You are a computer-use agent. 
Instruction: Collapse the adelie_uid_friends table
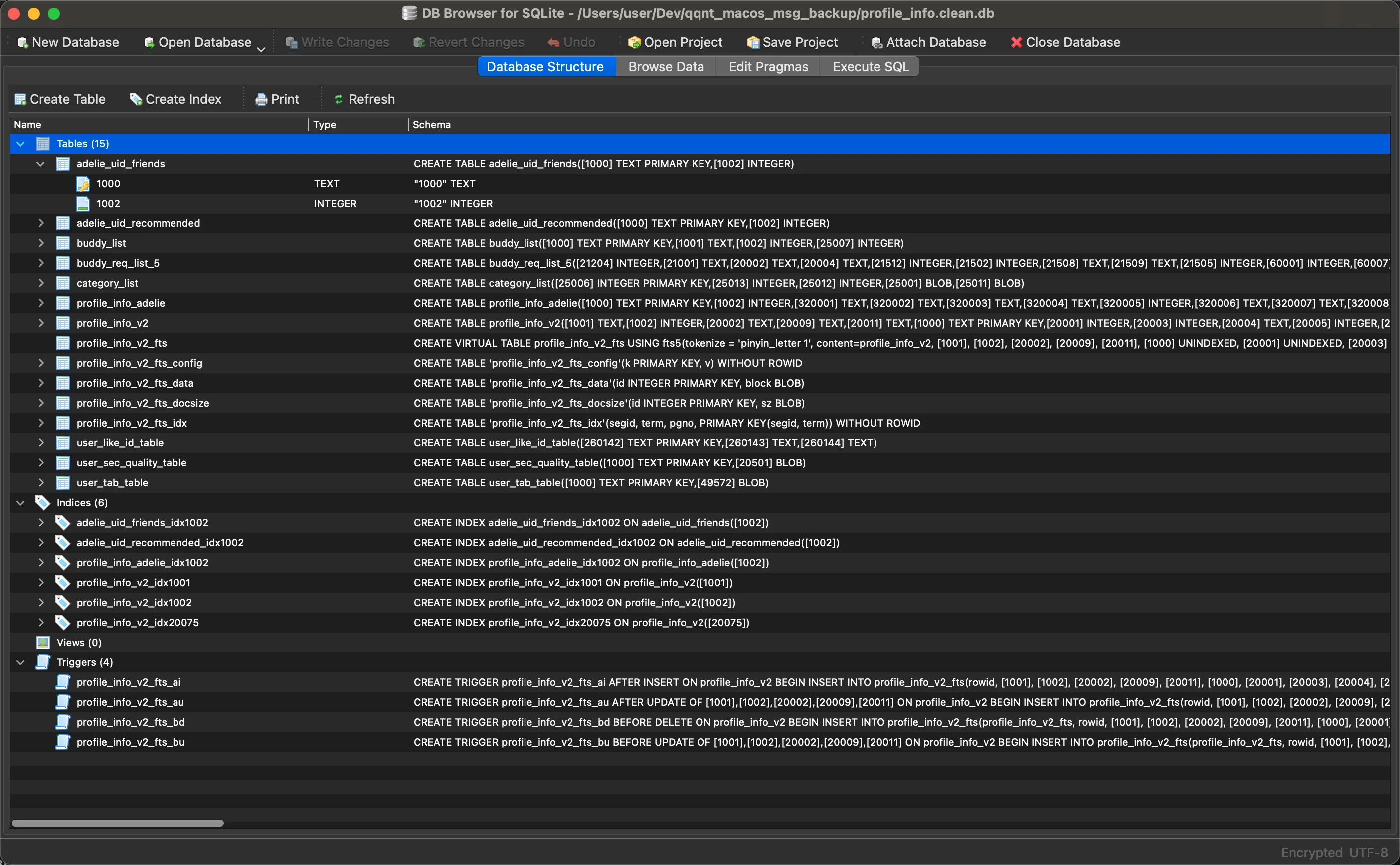coord(40,164)
